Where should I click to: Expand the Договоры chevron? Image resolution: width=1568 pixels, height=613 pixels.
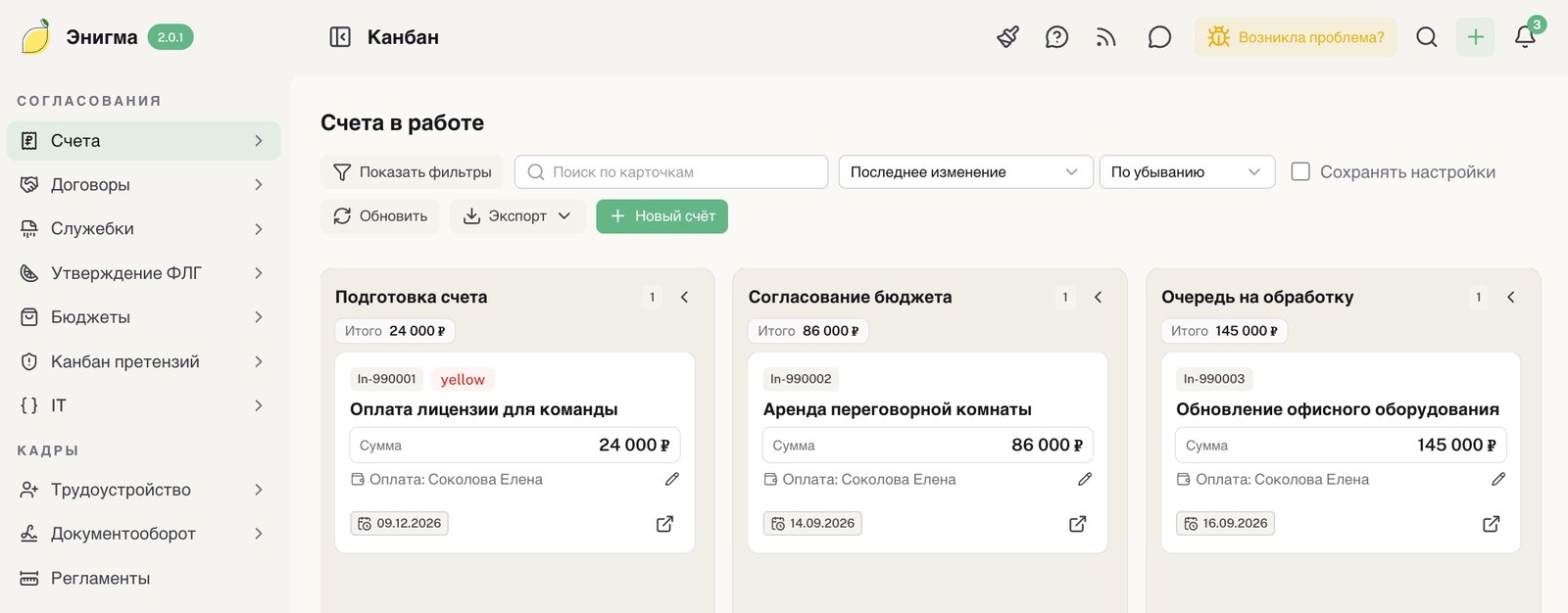259,184
